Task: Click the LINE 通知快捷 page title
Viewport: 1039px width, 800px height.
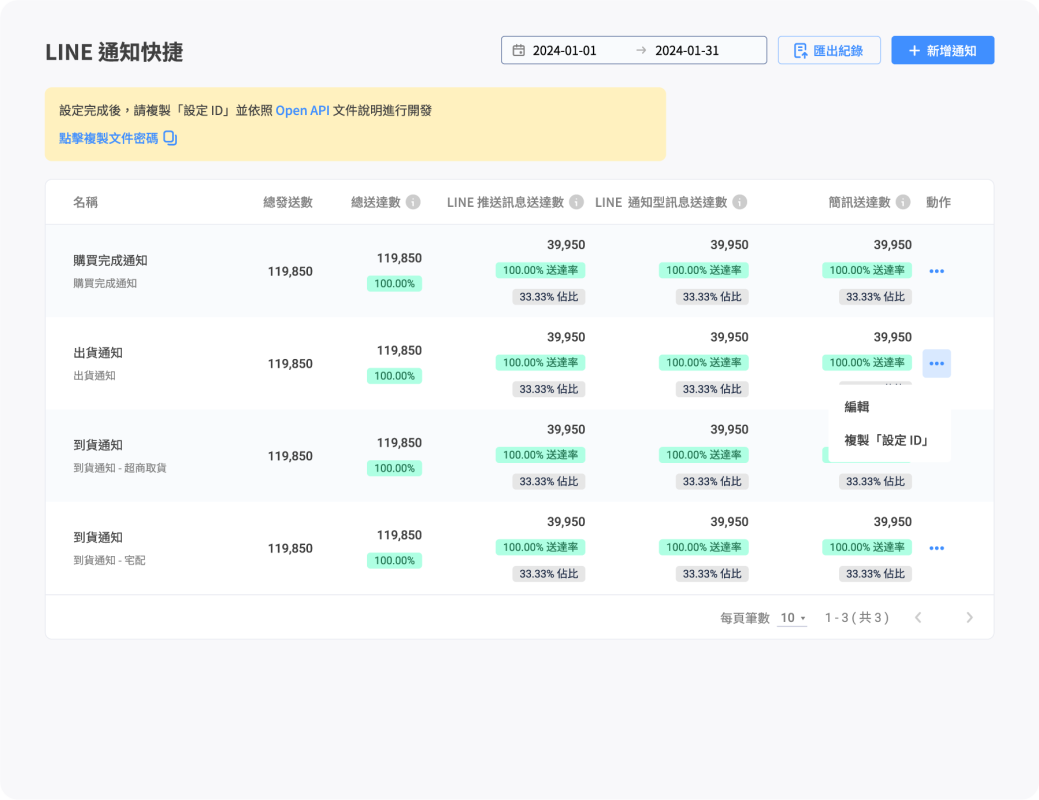Action: point(114,52)
